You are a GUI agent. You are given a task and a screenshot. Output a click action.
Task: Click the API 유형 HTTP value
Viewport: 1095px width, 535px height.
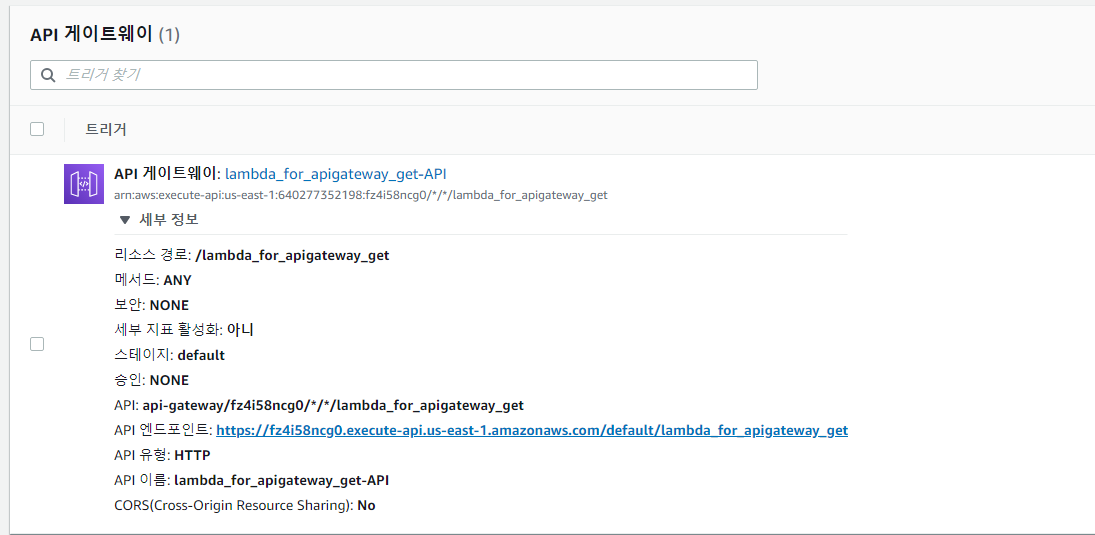tap(192, 455)
